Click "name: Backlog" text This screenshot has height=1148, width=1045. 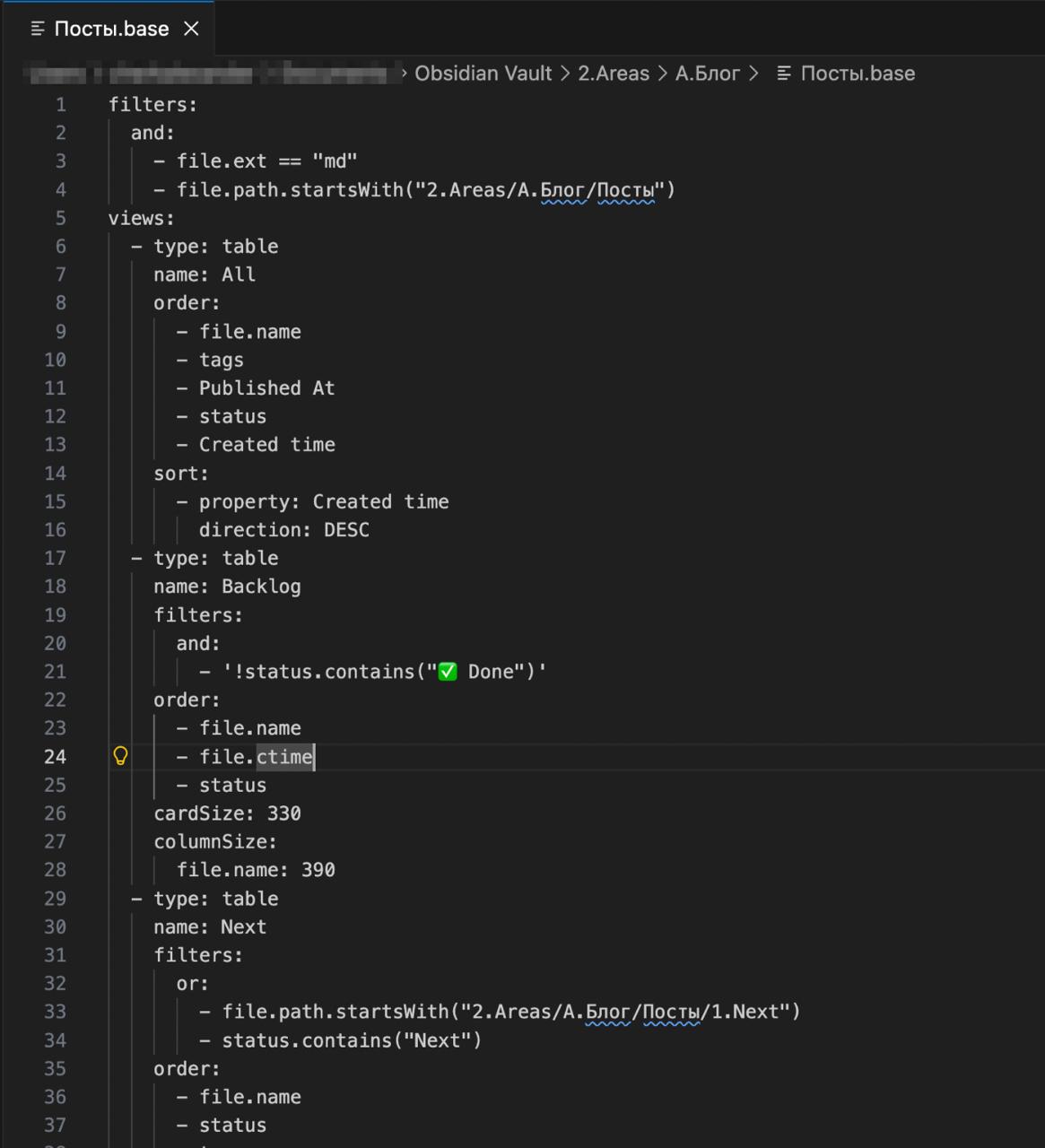(x=227, y=587)
